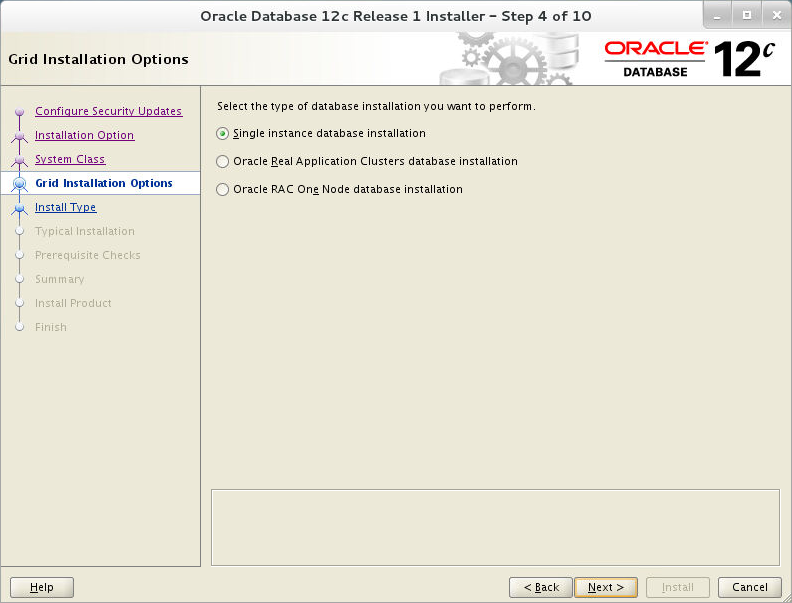The image size is (792, 603).
Task: Click the Typical Installation step label
Action: coord(85,231)
